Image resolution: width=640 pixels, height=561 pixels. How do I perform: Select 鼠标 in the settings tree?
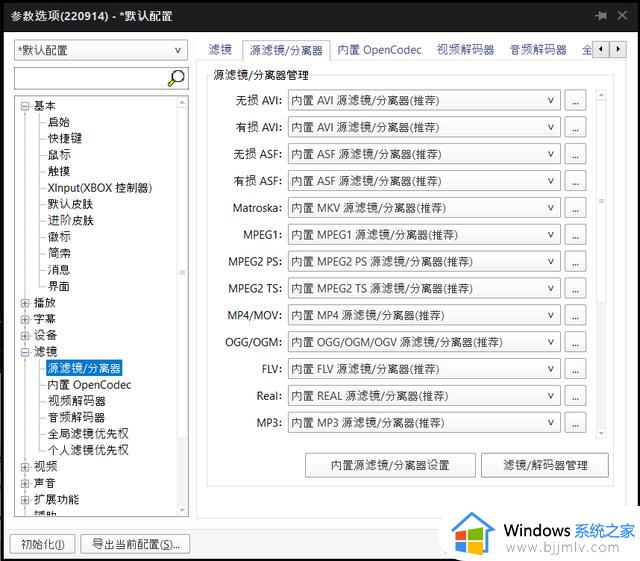[x=59, y=155]
